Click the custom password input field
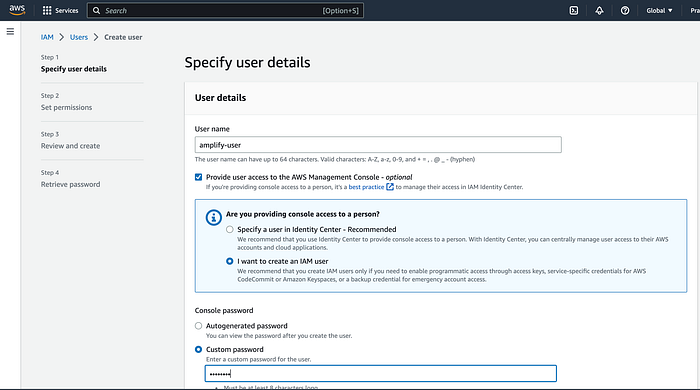The image size is (700, 390). 381,373
